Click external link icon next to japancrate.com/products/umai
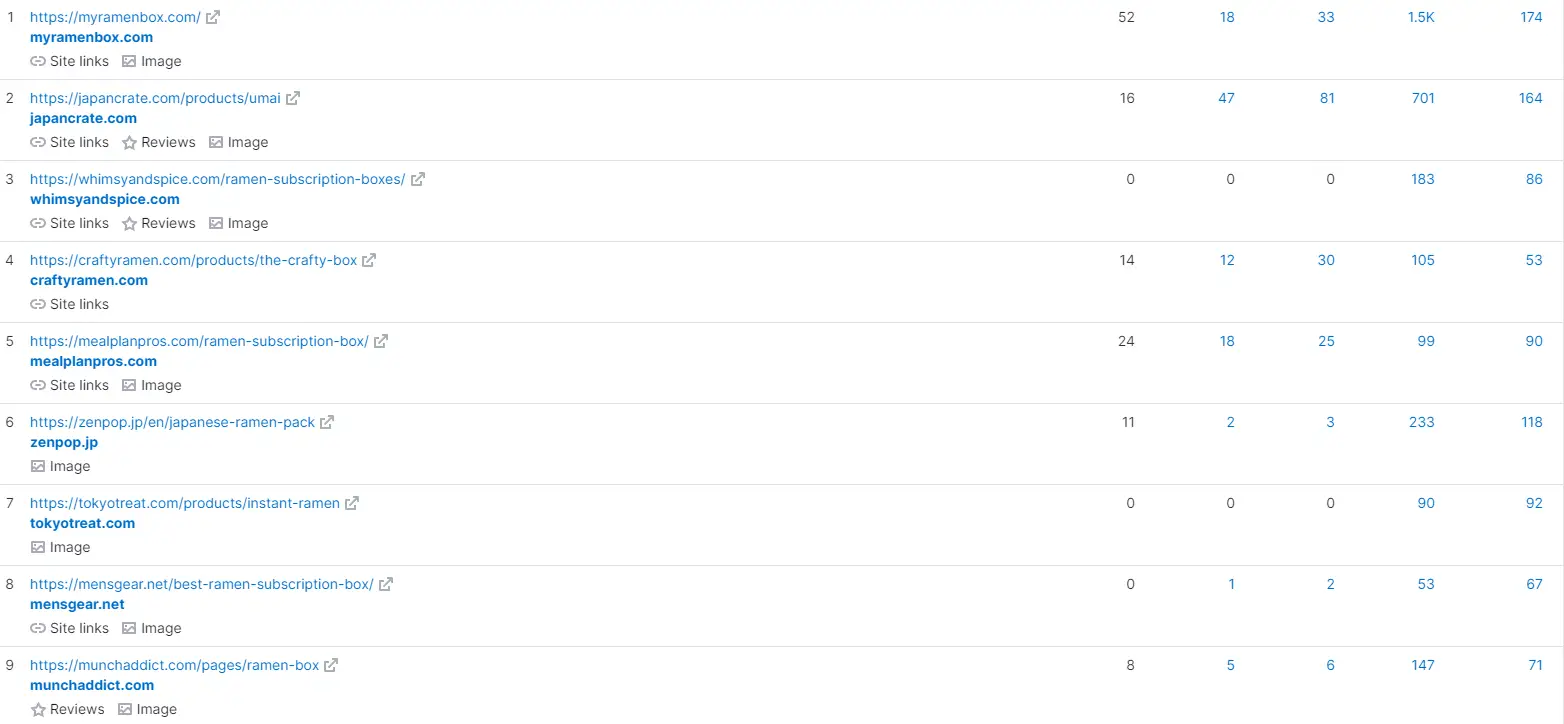 click(x=293, y=98)
